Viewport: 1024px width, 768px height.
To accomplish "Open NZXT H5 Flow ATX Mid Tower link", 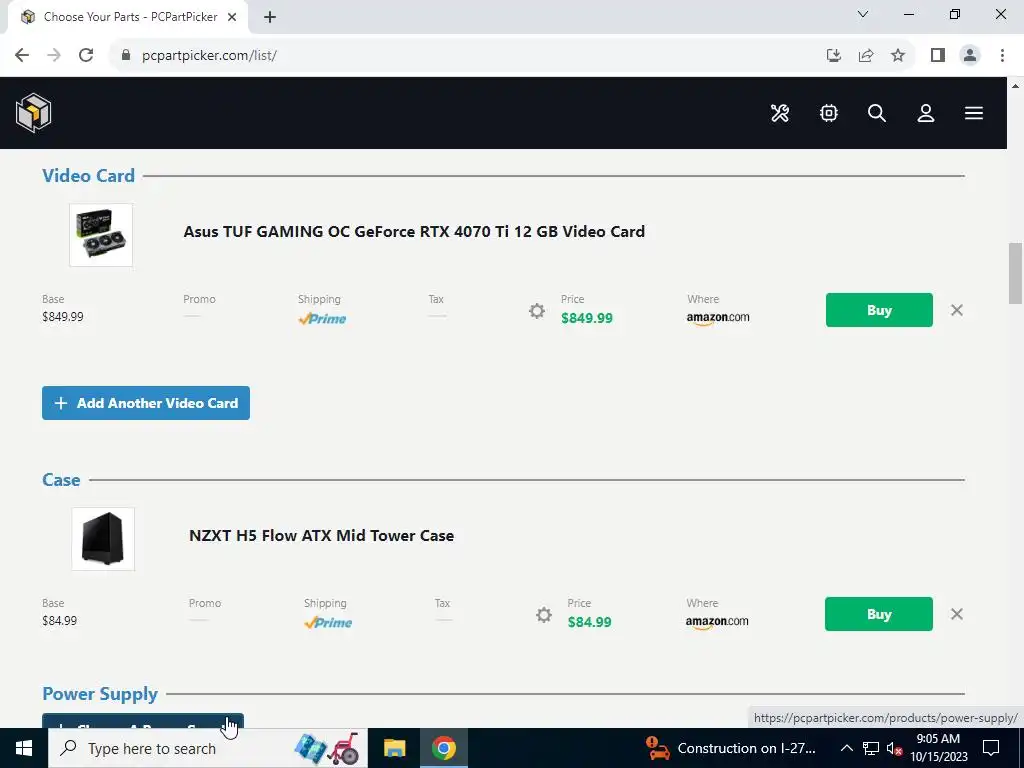I will [x=321, y=536].
